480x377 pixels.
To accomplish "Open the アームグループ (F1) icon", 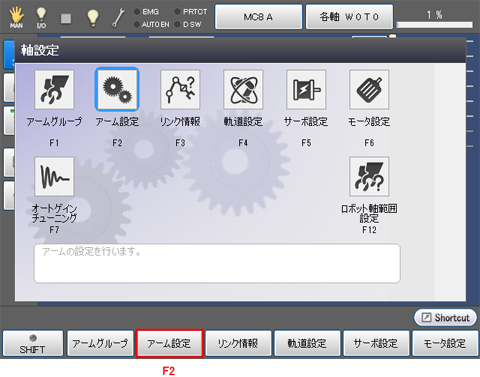I will coord(54,90).
